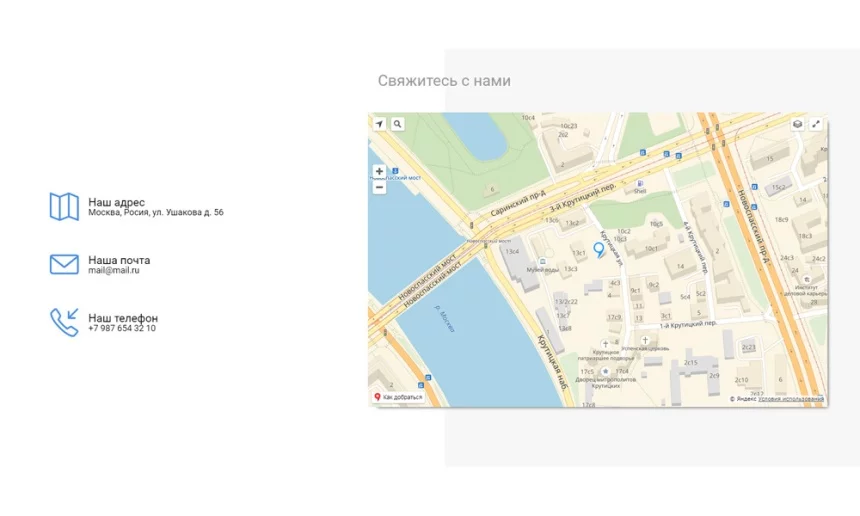This screenshot has height=516, width=860.
Task: Click the map icon beside Наш адрес
Action: click(x=64, y=207)
